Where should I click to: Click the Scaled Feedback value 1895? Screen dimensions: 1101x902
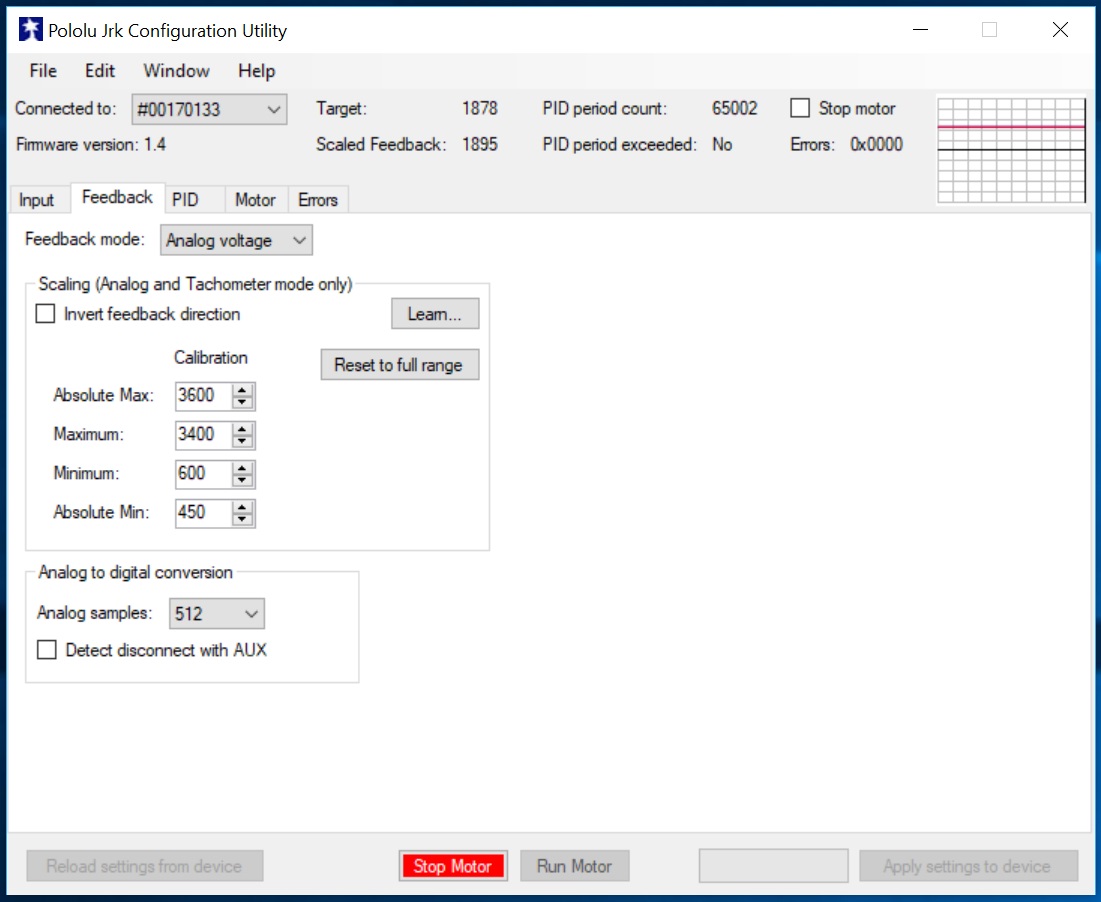480,145
